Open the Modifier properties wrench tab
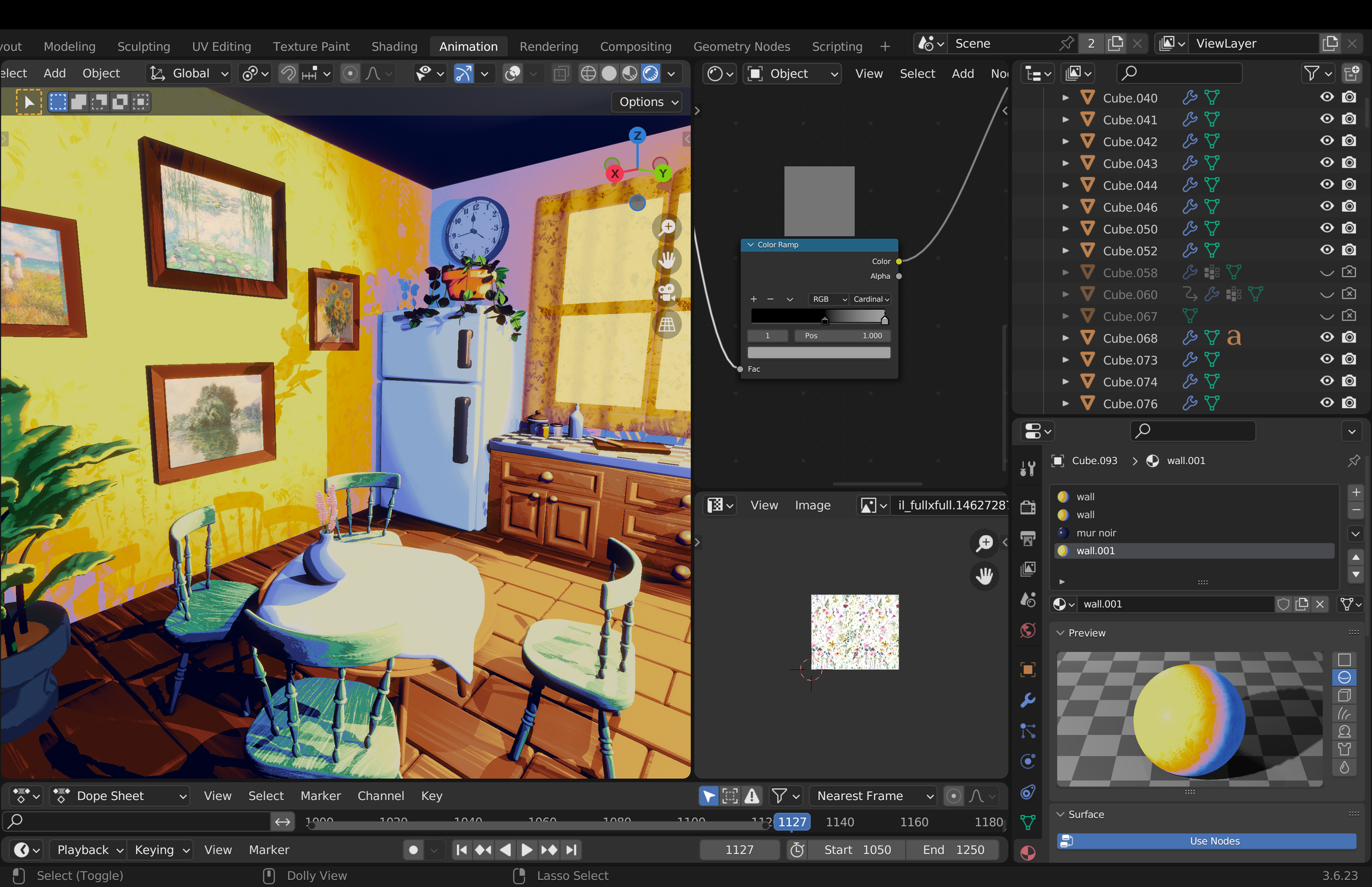Image resolution: width=1372 pixels, height=887 pixels. tap(1028, 701)
